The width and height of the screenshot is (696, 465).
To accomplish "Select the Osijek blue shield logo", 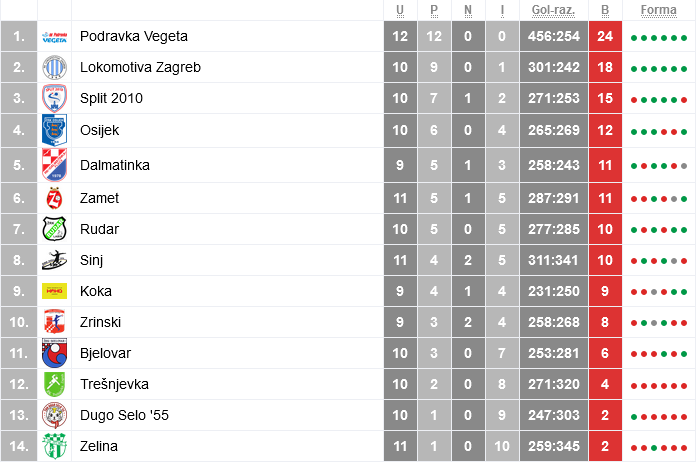I will coord(54,130).
